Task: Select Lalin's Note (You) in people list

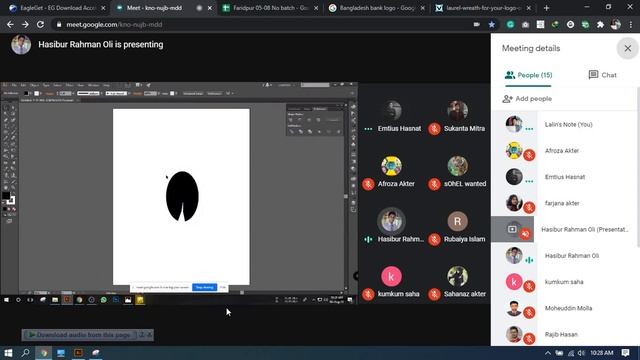Action: 564,124
